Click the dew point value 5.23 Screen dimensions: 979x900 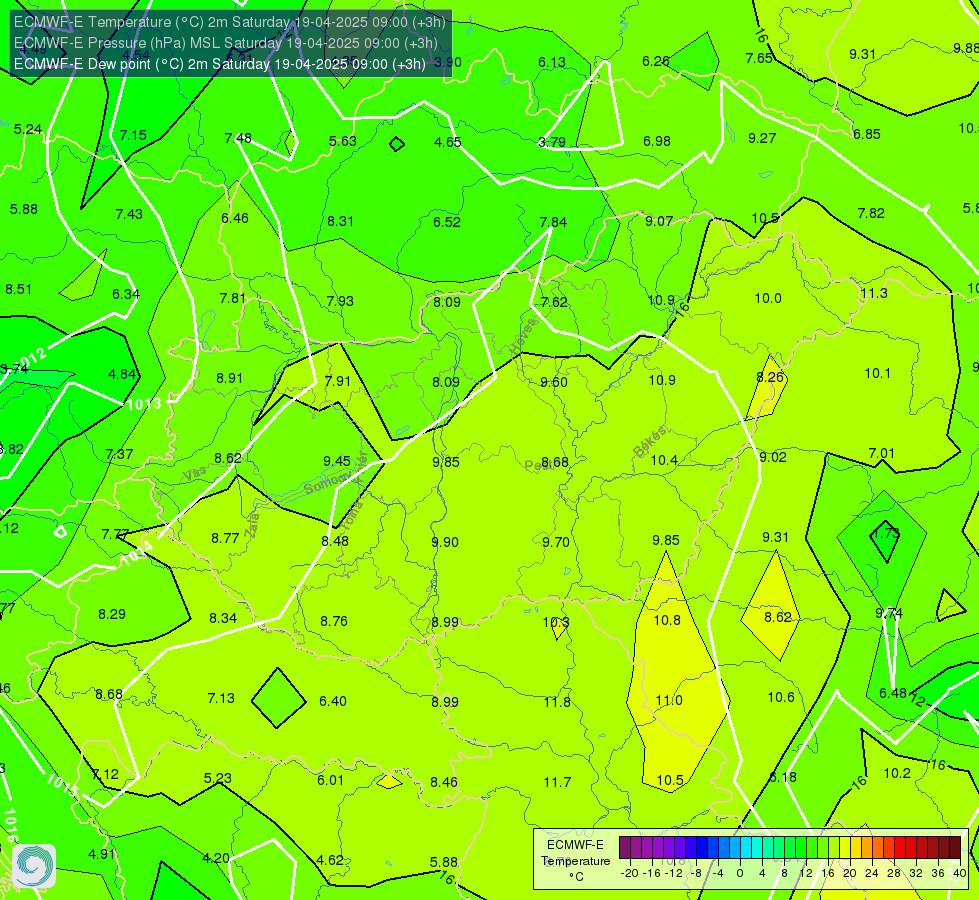[x=218, y=778]
